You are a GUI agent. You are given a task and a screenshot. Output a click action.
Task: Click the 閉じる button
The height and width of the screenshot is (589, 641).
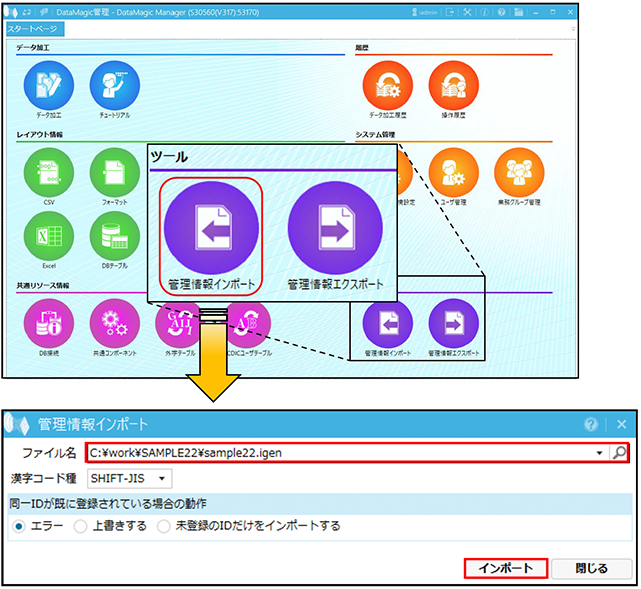[591, 568]
